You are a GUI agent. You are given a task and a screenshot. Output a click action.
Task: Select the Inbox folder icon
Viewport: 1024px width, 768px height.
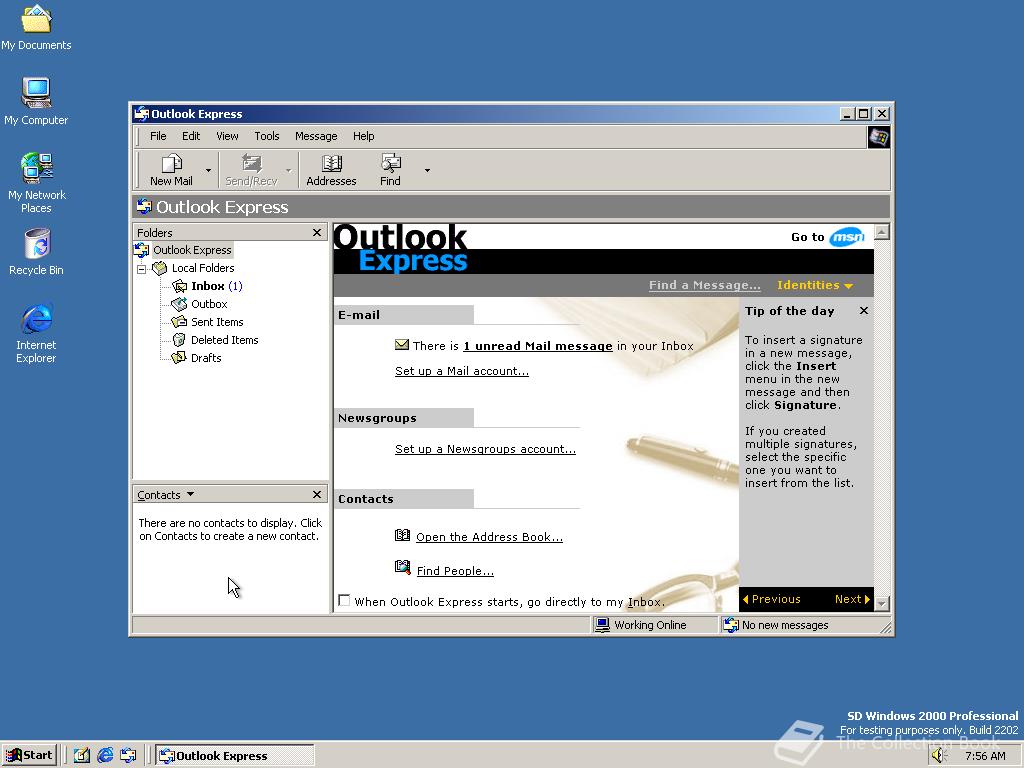179,286
